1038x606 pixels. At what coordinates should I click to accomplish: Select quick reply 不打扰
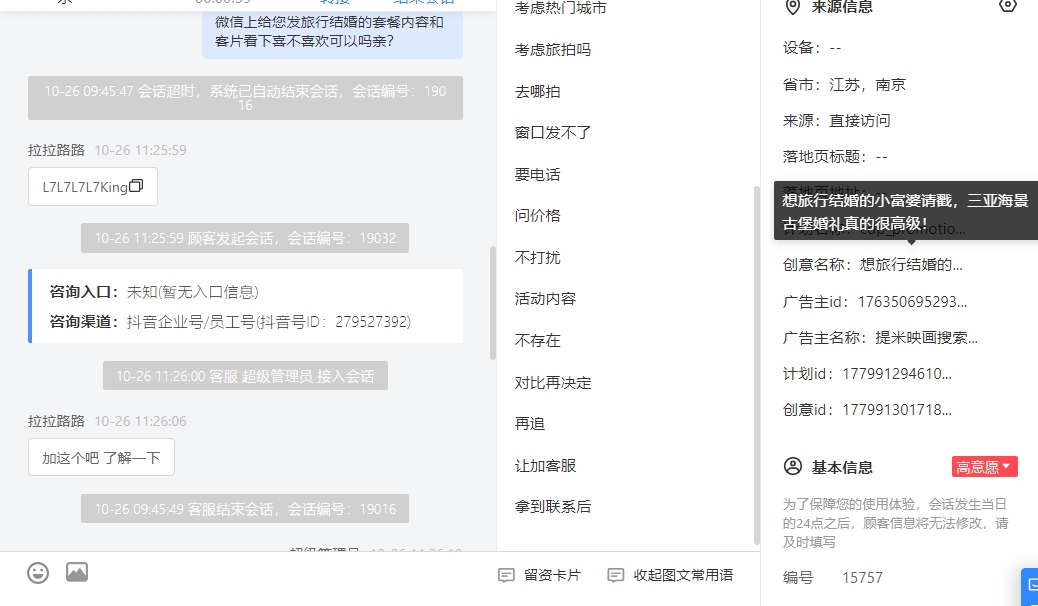pyautogui.click(x=538, y=257)
